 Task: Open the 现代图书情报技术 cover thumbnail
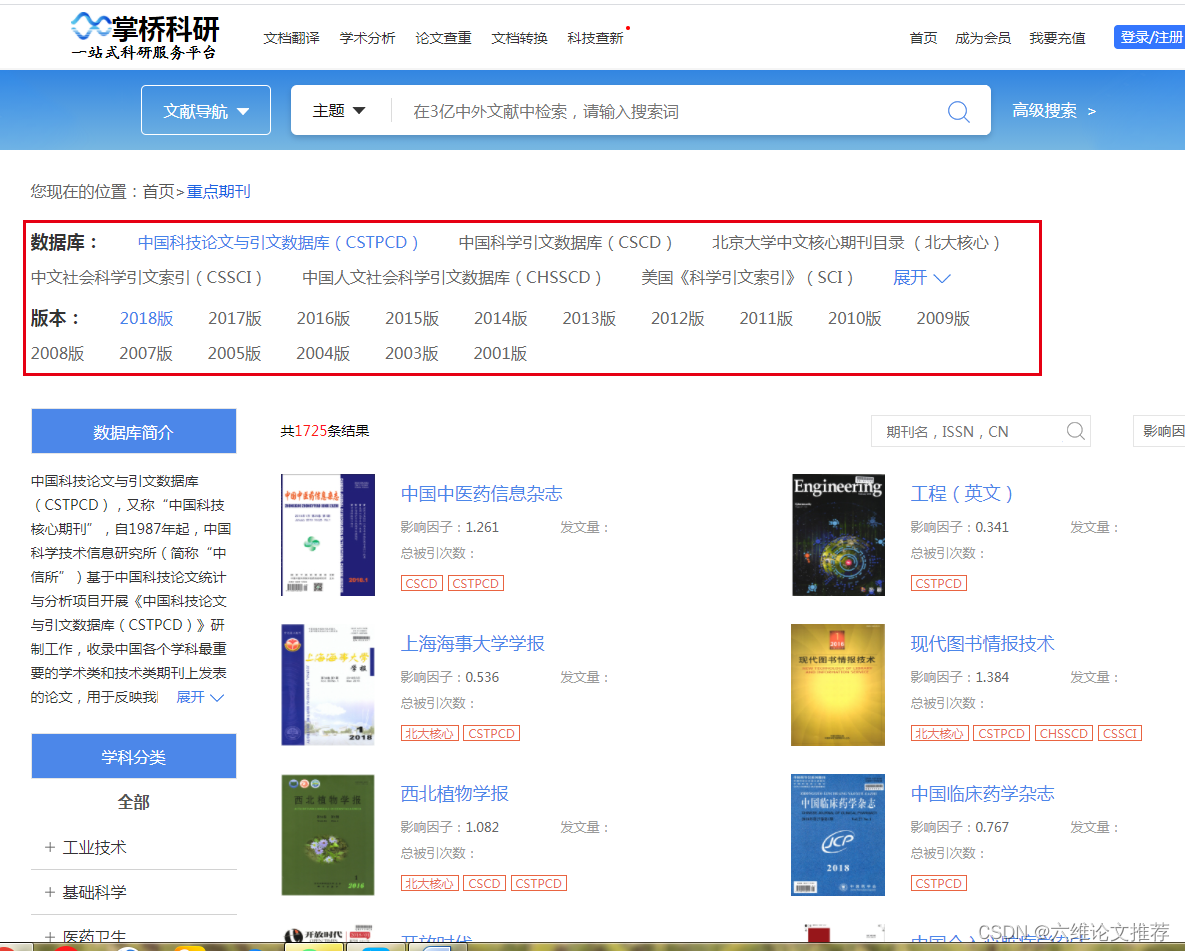click(x=837, y=685)
